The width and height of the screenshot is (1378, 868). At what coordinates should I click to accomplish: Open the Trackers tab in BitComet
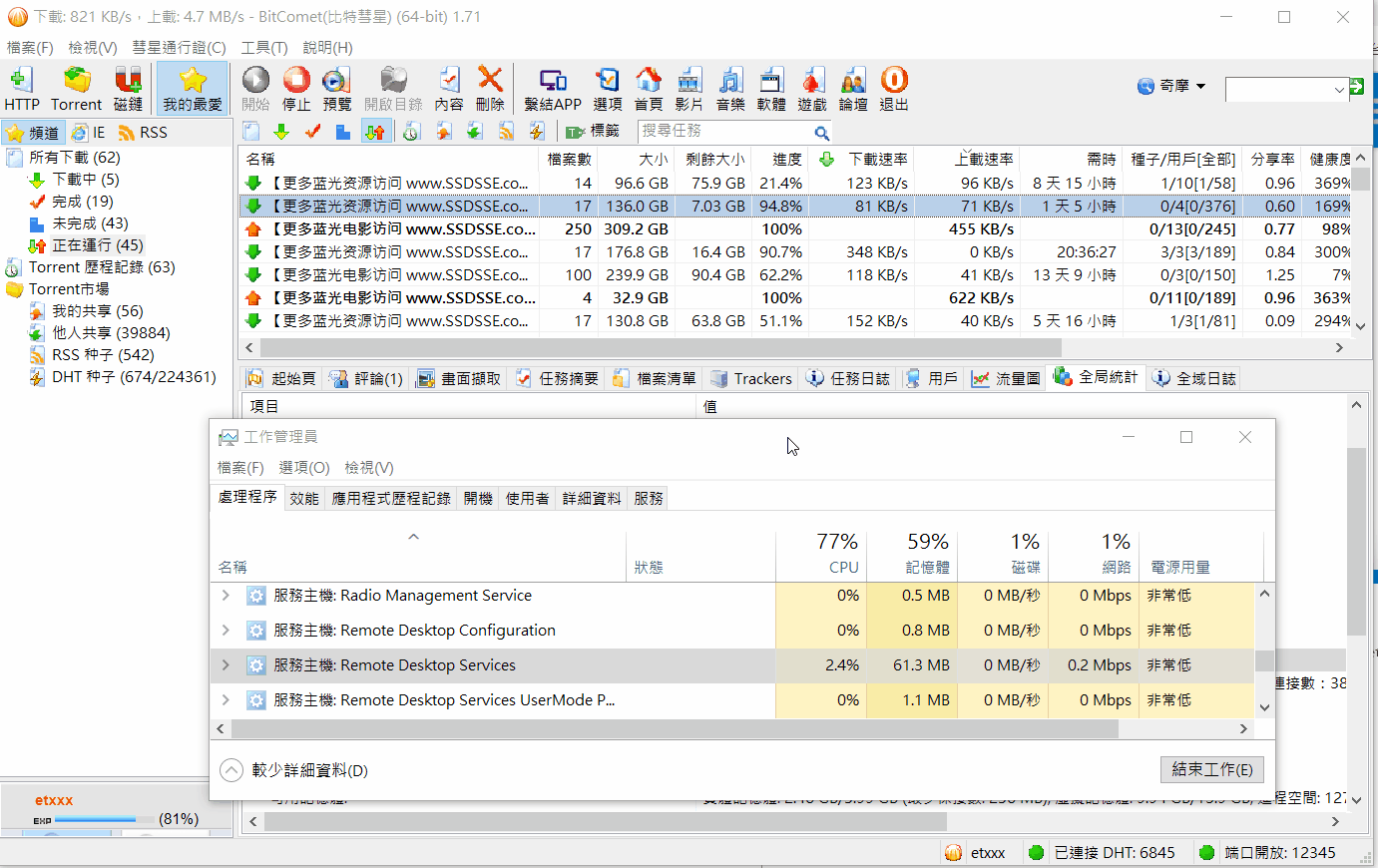tap(751, 378)
